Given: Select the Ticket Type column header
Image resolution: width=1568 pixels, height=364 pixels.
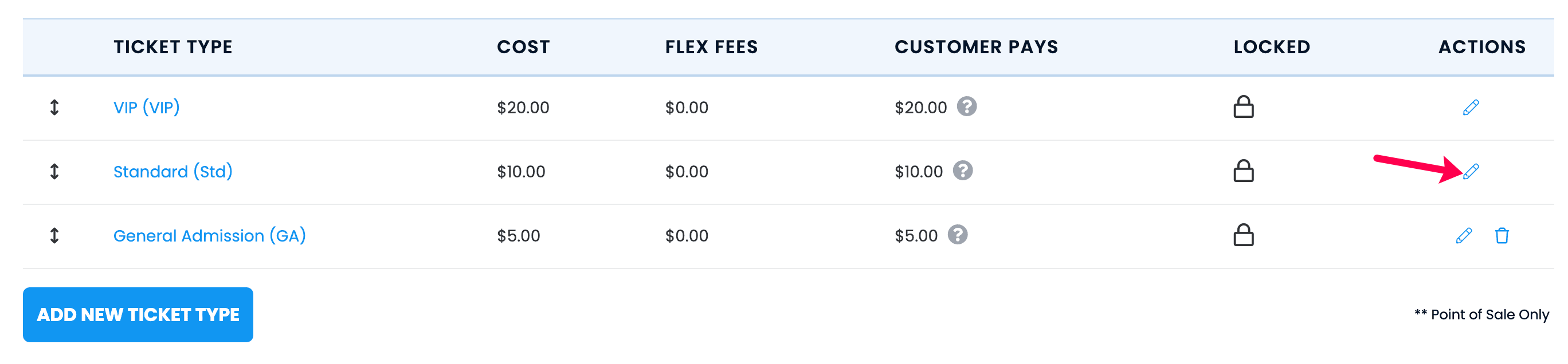Looking at the screenshot, I should (173, 47).
